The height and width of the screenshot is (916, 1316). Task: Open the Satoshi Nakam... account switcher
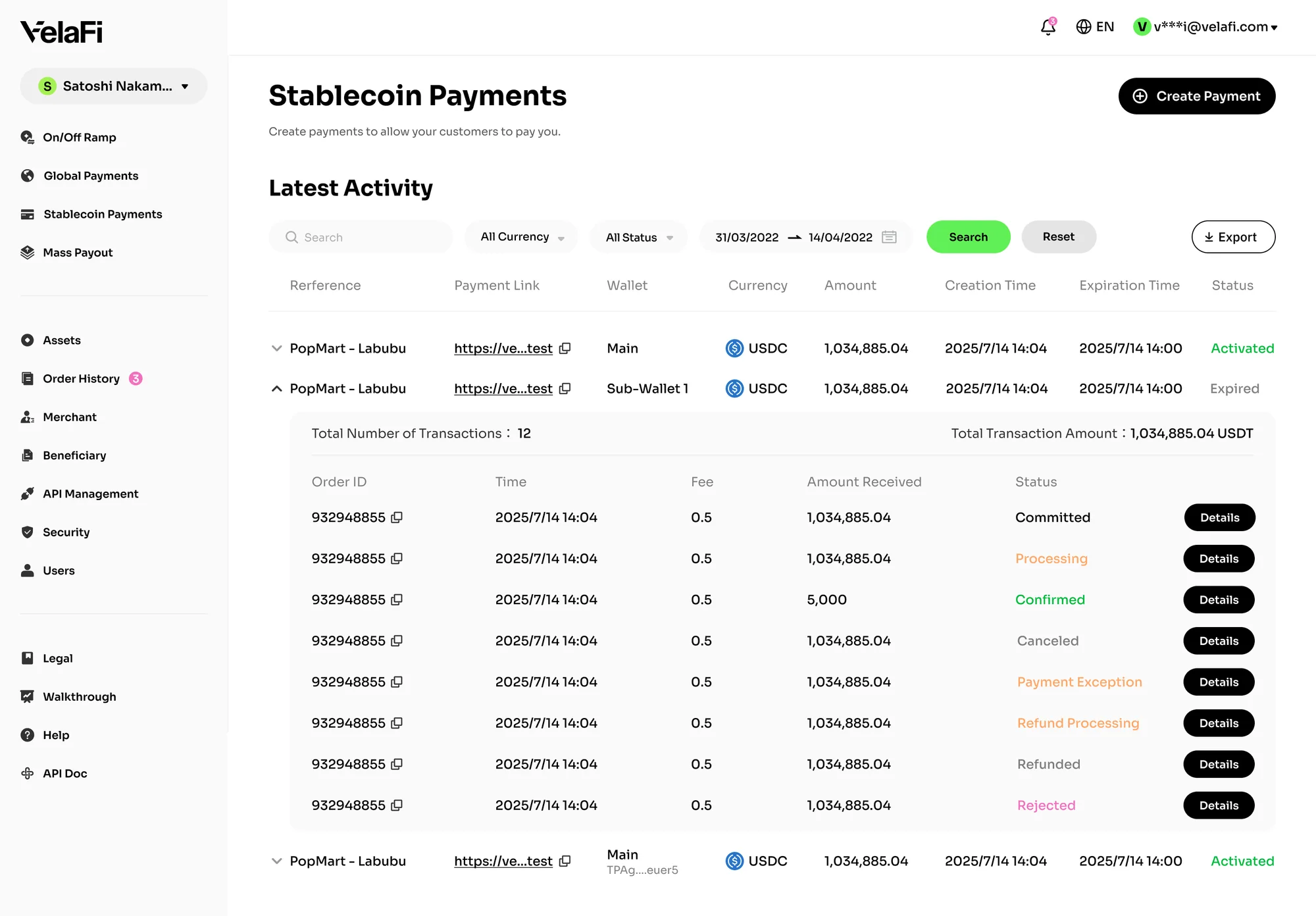pos(113,86)
